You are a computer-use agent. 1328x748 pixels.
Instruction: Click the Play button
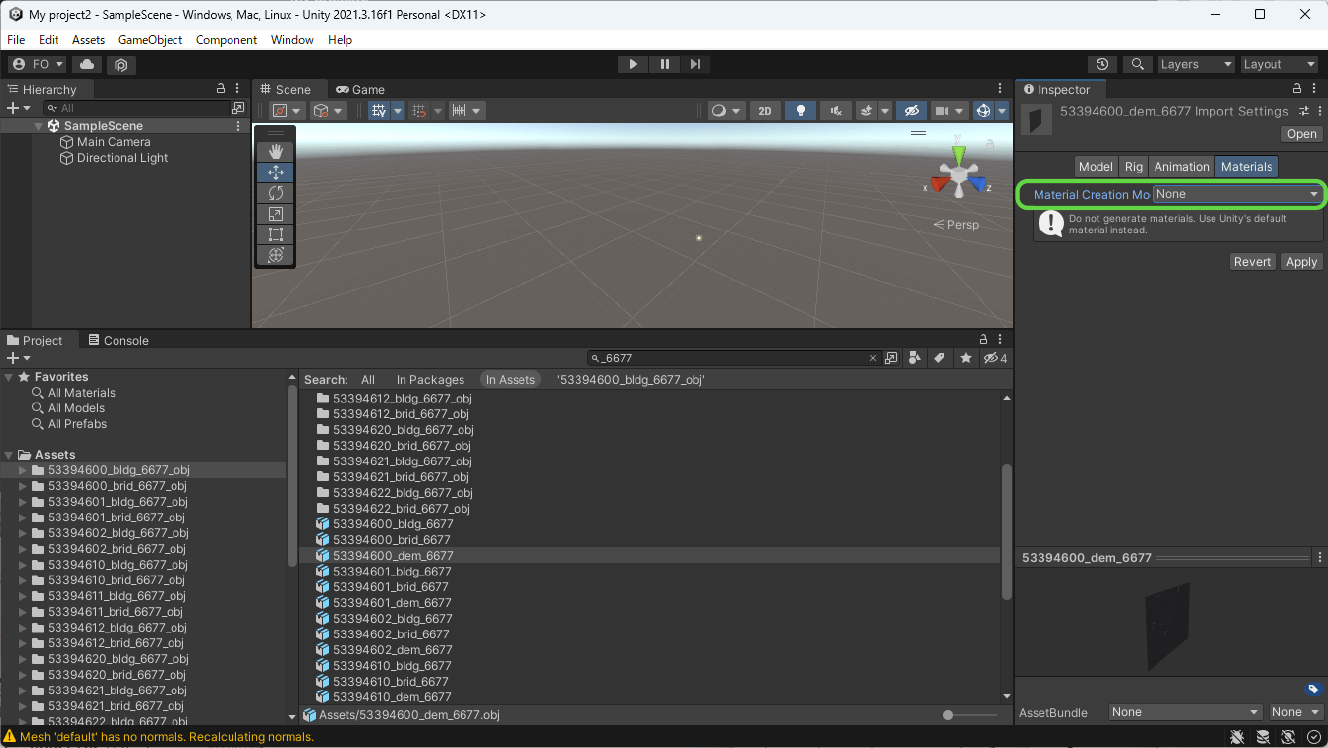point(632,64)
